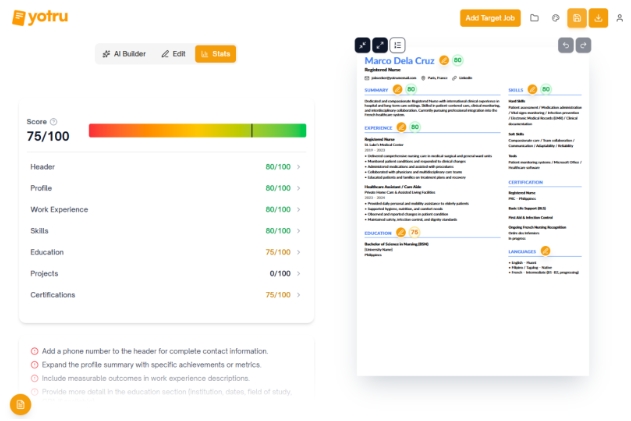Expand the Certifications score row
The image size is (631, 421).
click(x=165, y=294)
